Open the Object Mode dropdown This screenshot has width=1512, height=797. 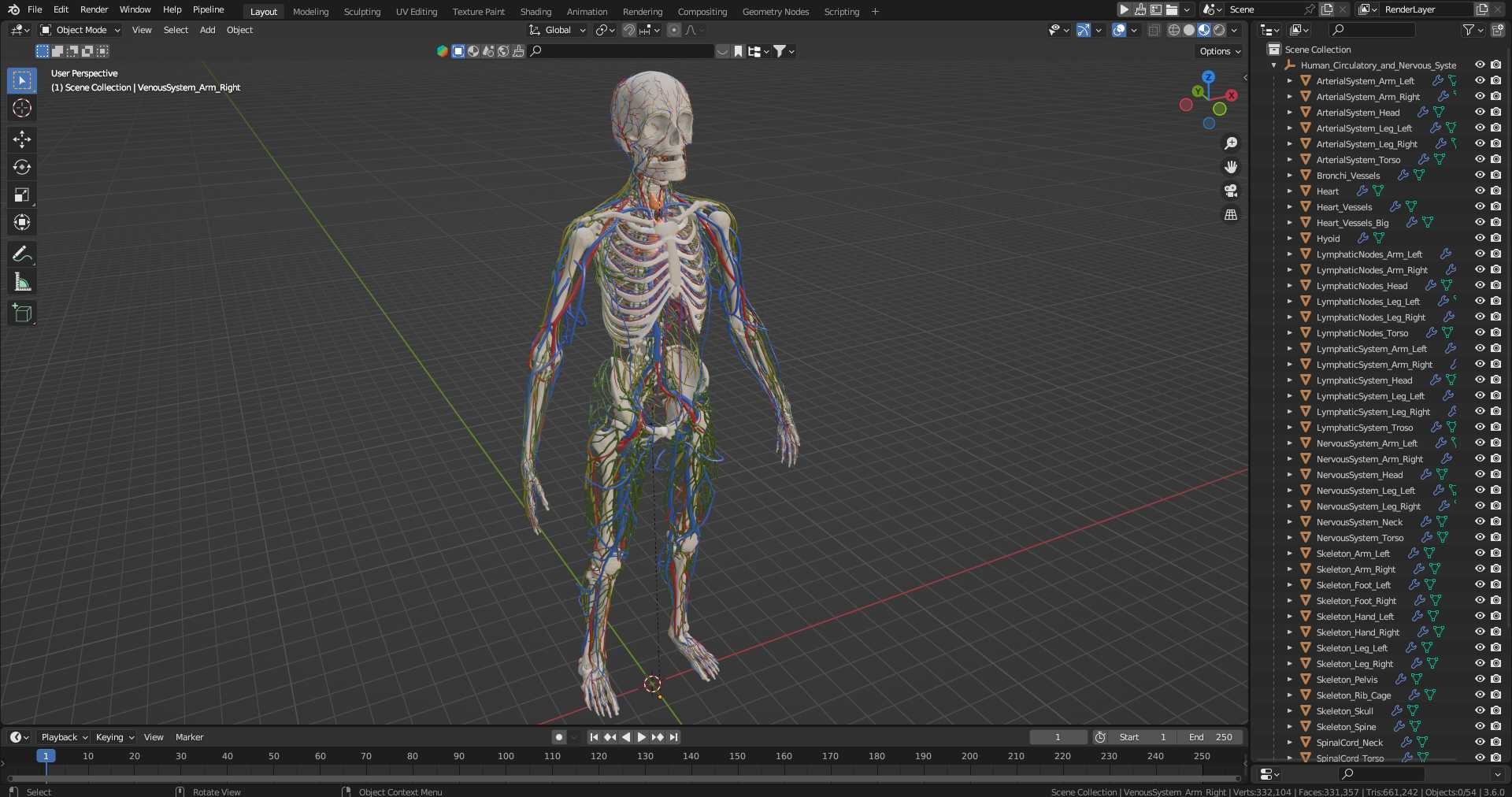[80, 30]
